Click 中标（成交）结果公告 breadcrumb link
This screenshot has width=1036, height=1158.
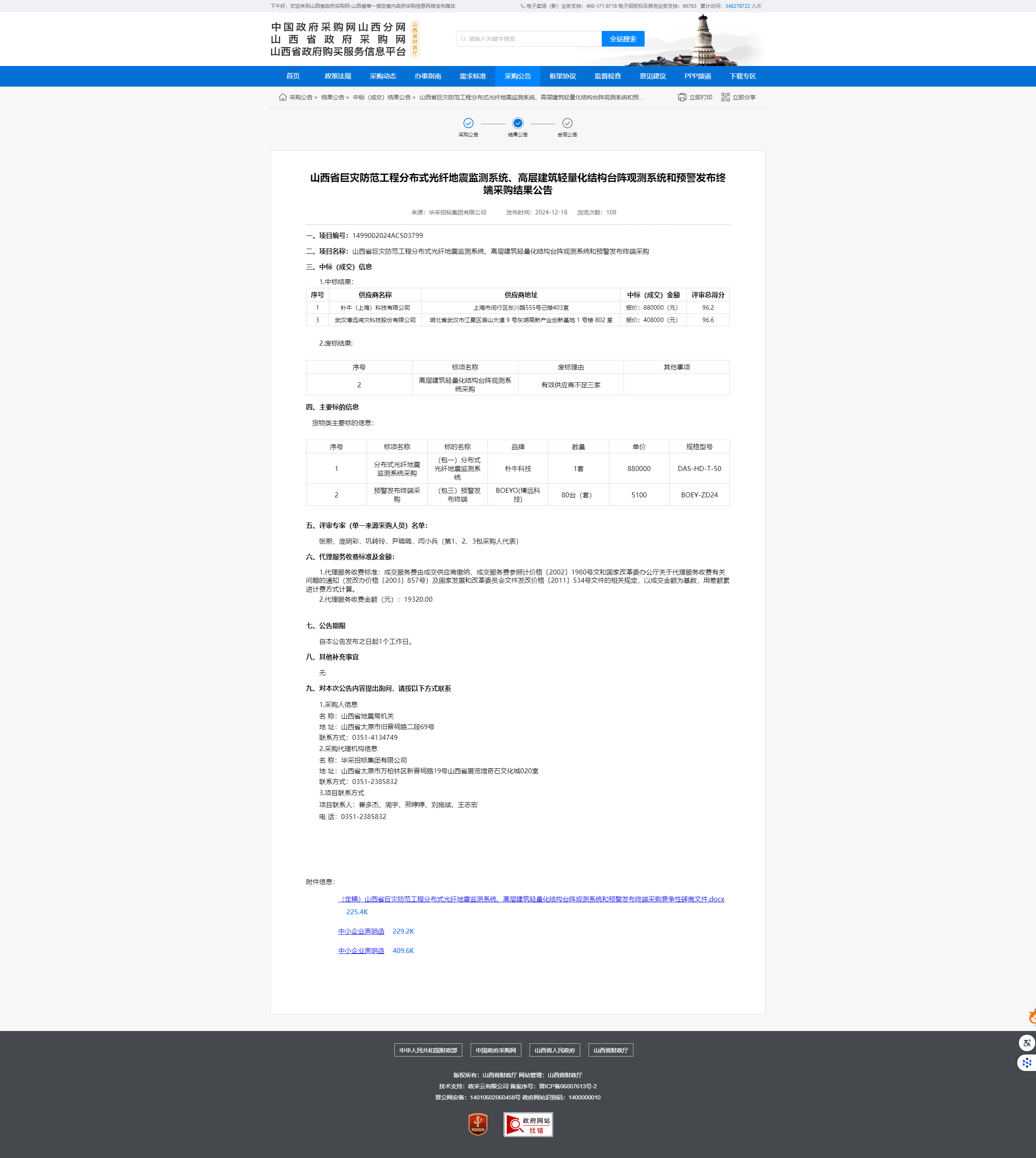[x=381, y=97]
